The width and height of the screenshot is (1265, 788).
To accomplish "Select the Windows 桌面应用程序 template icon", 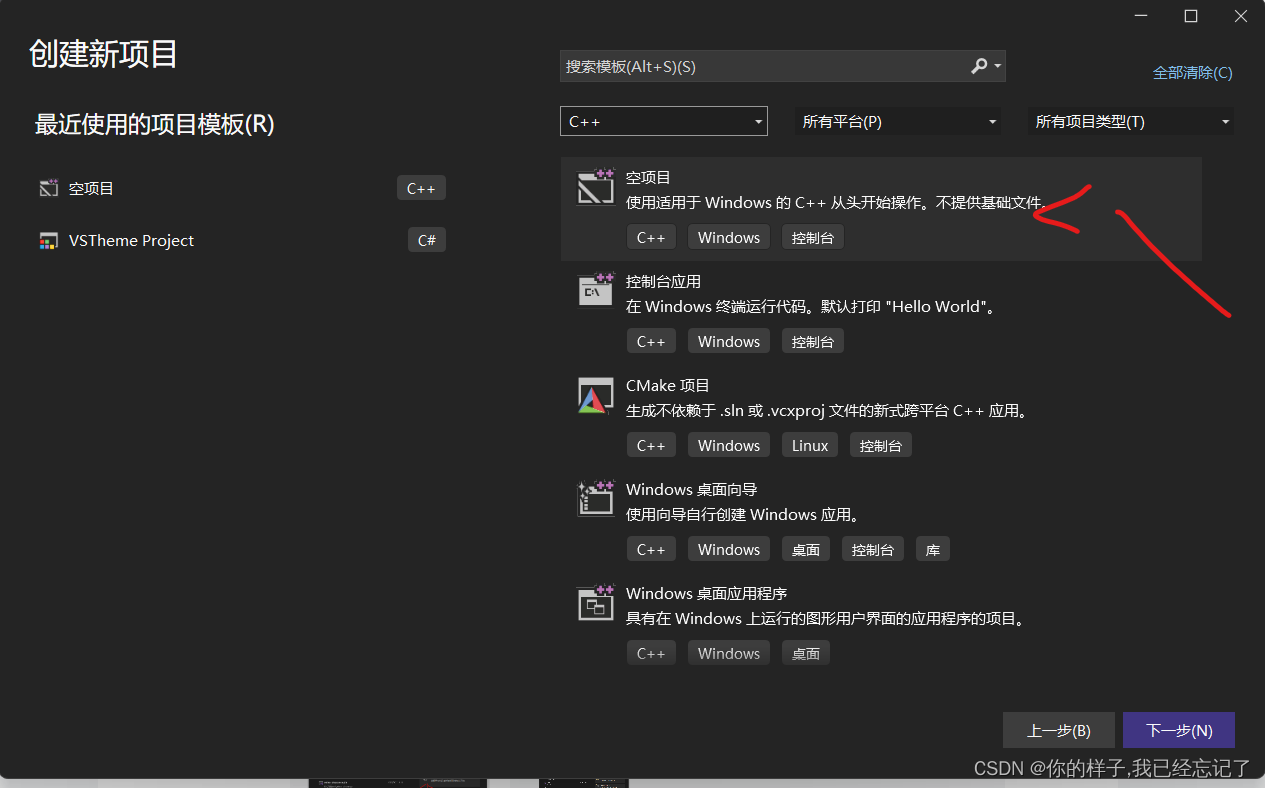I will coord(596,603).
